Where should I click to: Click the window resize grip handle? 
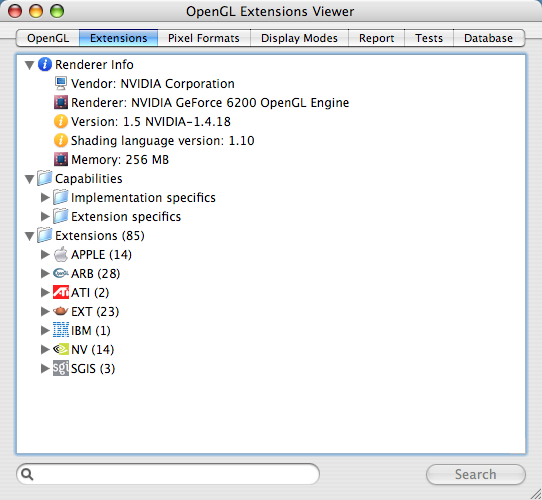pyautogui.click(x=535, y=493)
